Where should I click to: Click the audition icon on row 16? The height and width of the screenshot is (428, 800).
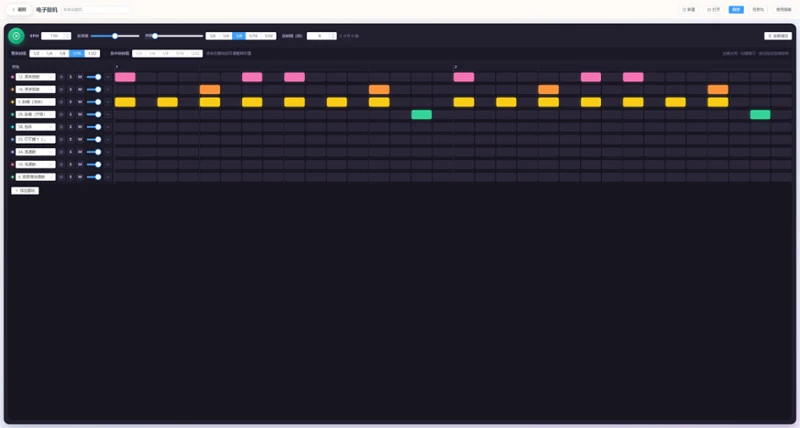61,89
